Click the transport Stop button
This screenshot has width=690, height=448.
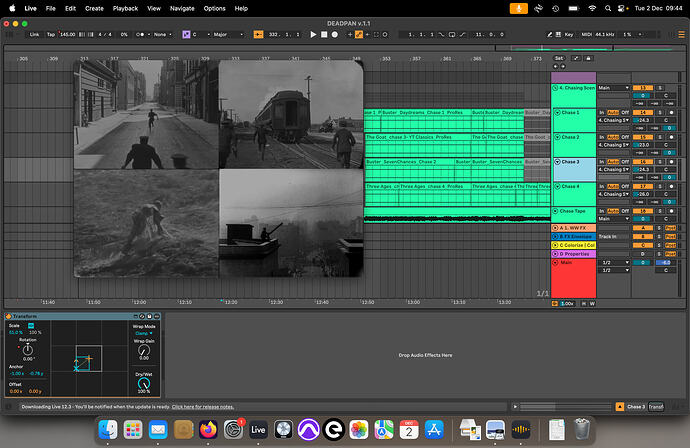(x=325, y=34)
